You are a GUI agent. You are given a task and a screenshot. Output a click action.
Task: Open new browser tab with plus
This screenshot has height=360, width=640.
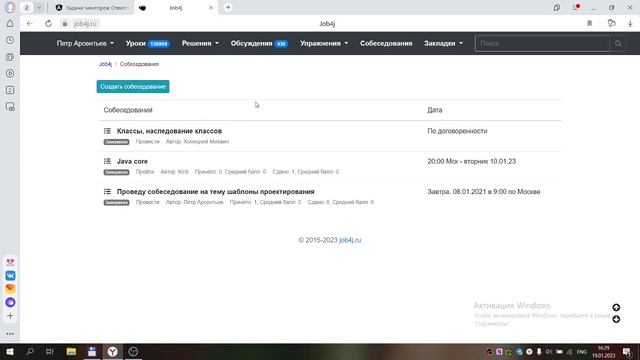click(228, 7)
